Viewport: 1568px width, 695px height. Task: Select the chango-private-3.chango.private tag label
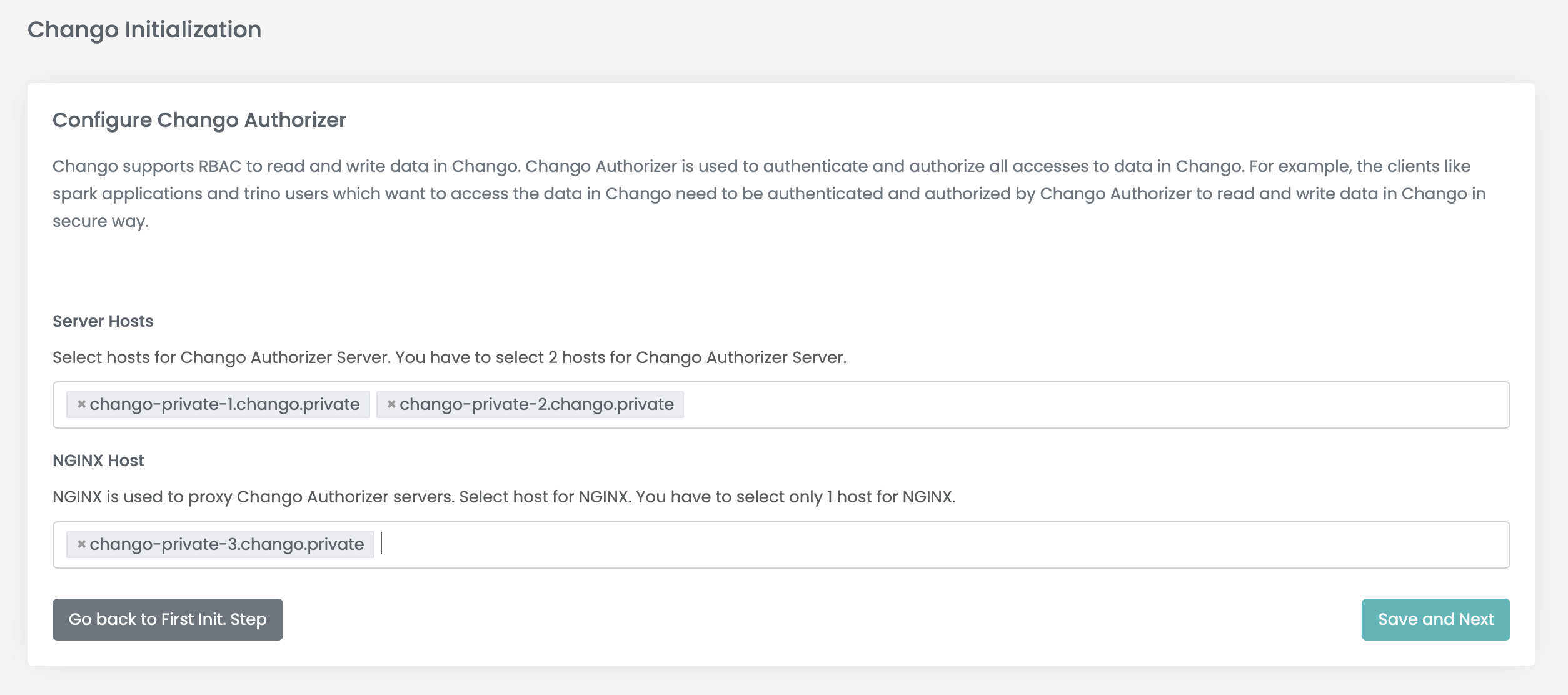point(226,544)
